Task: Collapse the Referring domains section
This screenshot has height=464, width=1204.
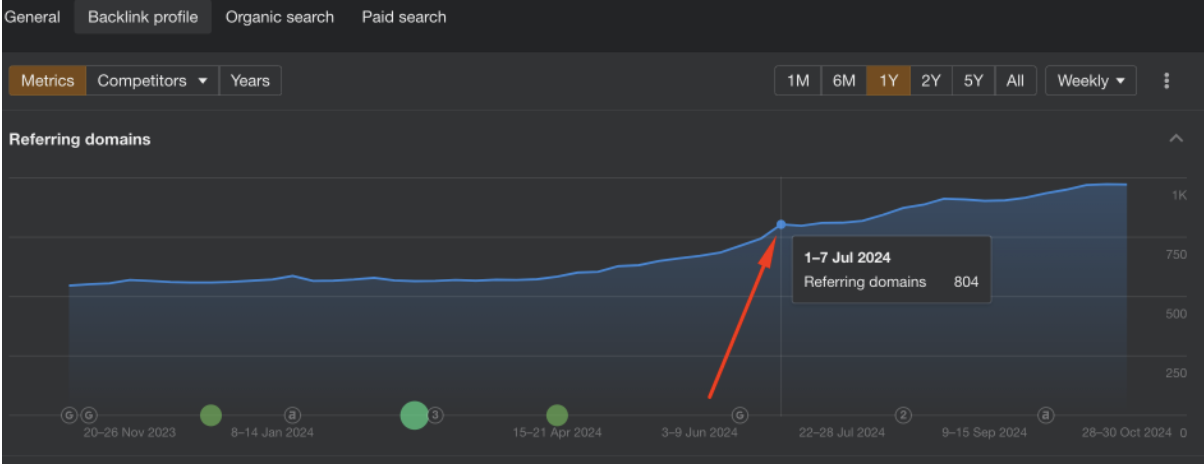Action: [1176, 139]
